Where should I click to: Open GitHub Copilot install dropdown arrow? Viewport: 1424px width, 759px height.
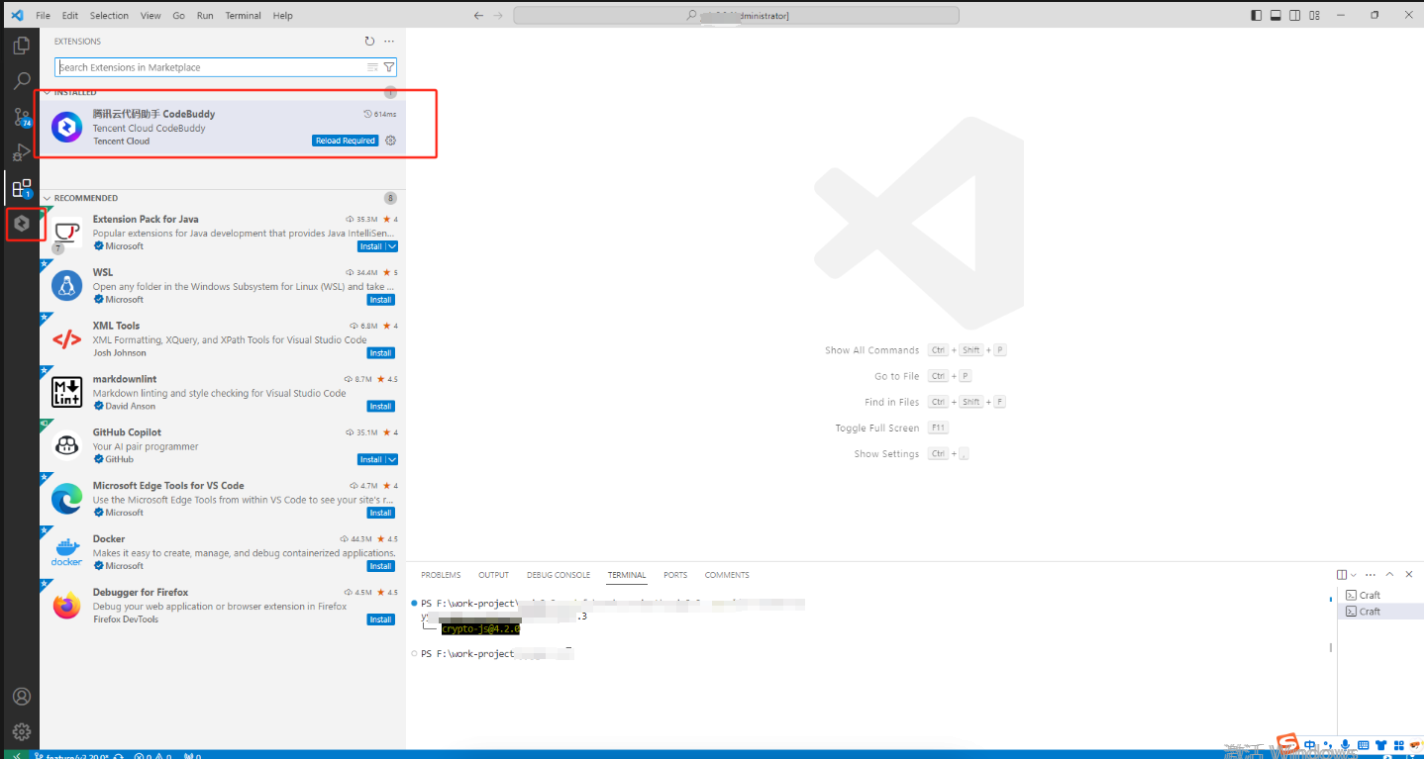pyautogui.click(x=392, y=459)
